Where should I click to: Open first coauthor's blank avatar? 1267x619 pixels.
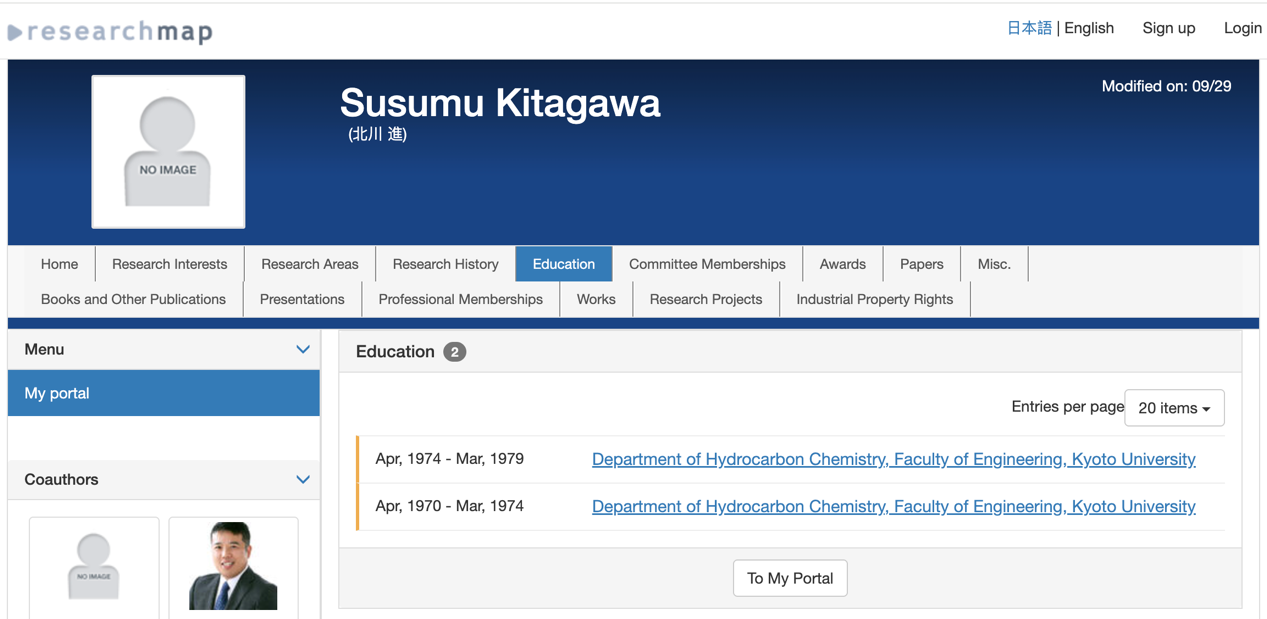[94, 565]
